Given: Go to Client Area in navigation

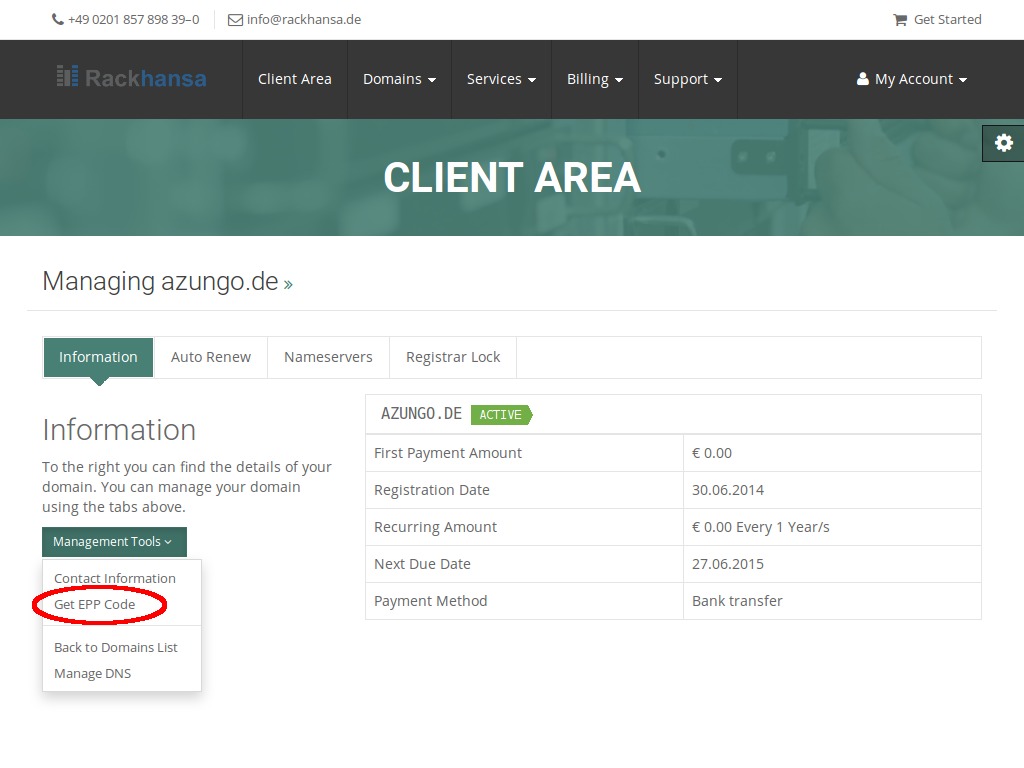Looking at the screenshot, I should pos(295,79).
